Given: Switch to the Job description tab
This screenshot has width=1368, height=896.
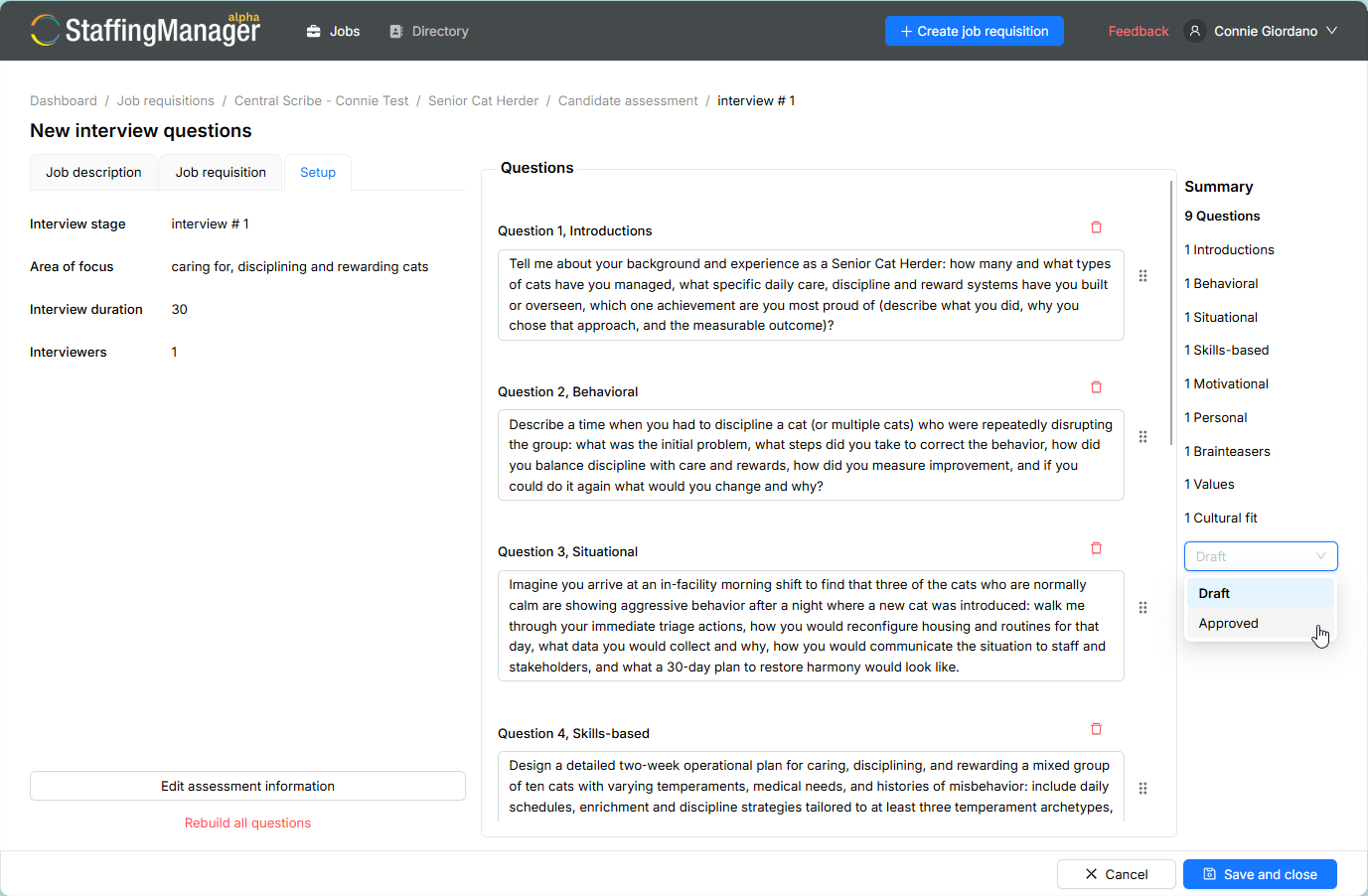Looking at the screenshot, I should [93, 172].
